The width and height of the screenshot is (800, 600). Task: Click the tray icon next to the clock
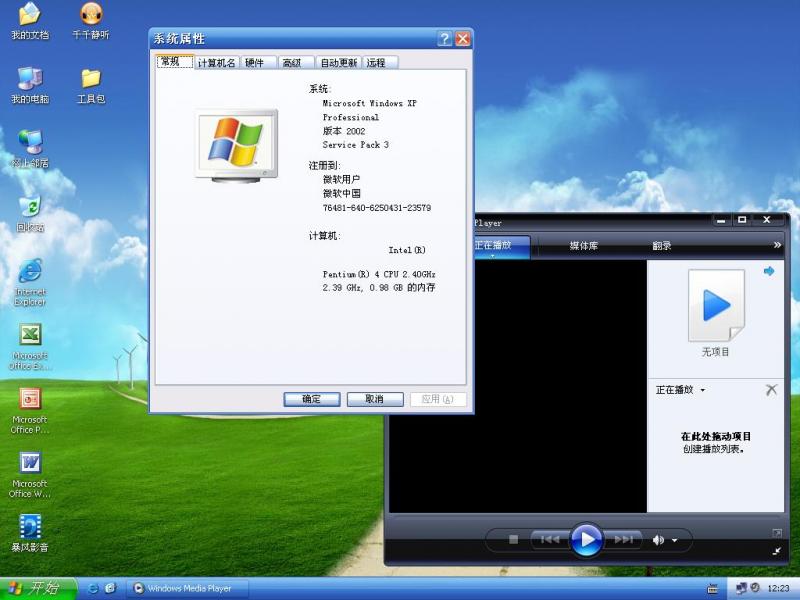pyautogui.click(x=755, y=588)
